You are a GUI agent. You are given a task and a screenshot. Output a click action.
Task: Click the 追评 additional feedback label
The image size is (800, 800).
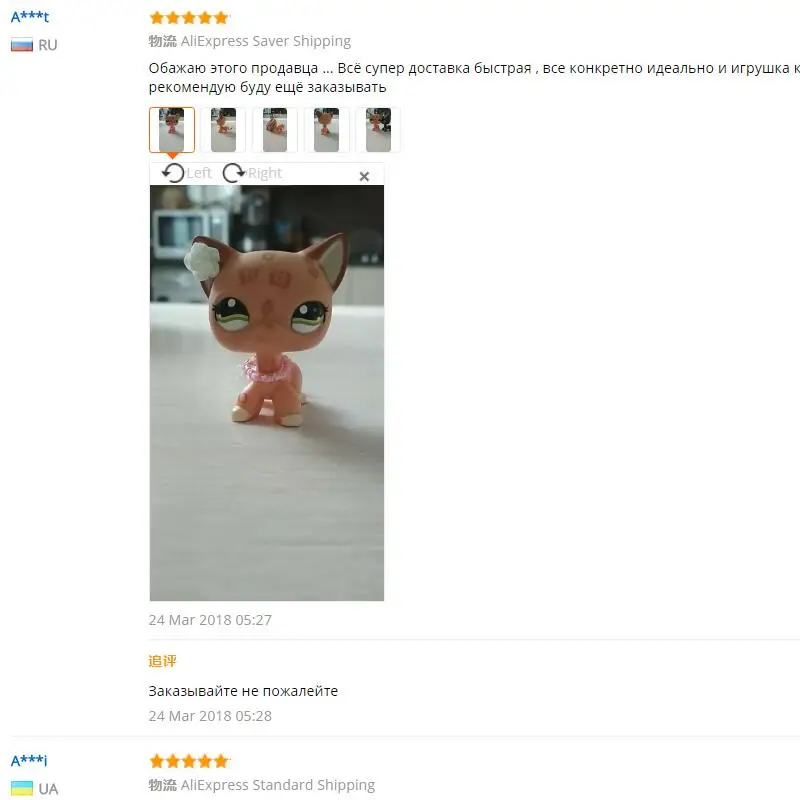(x=162, y=661)
